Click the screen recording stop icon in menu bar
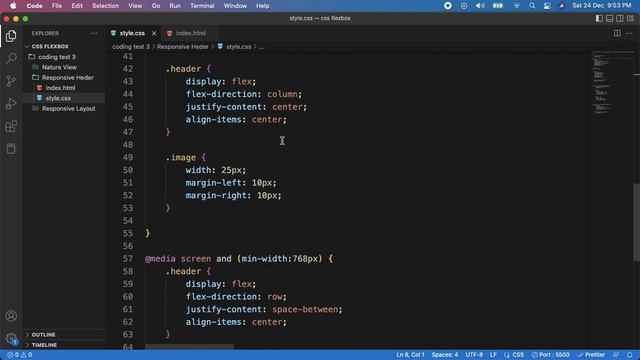640x360 pixels. 448,6
